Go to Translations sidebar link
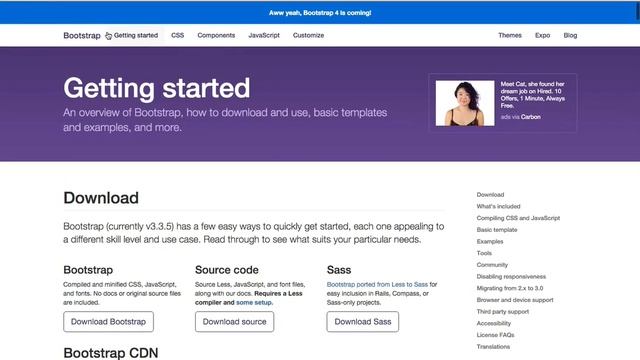This screenshot has width=640, height=360. [493, 347]
